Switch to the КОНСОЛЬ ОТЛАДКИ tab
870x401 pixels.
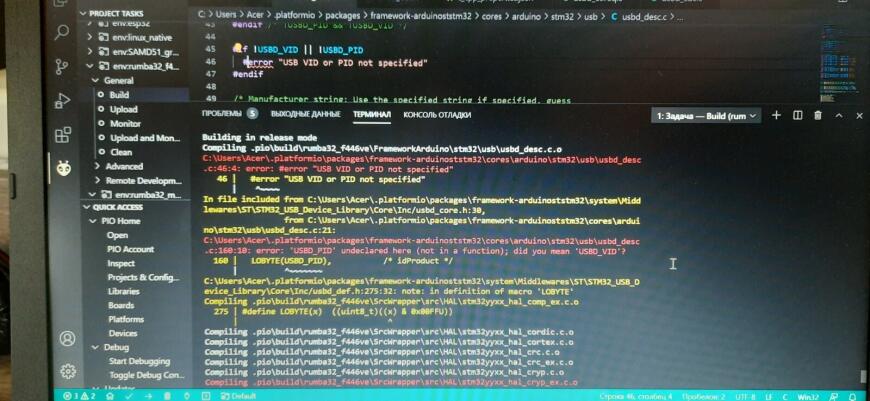click(437, 114)
